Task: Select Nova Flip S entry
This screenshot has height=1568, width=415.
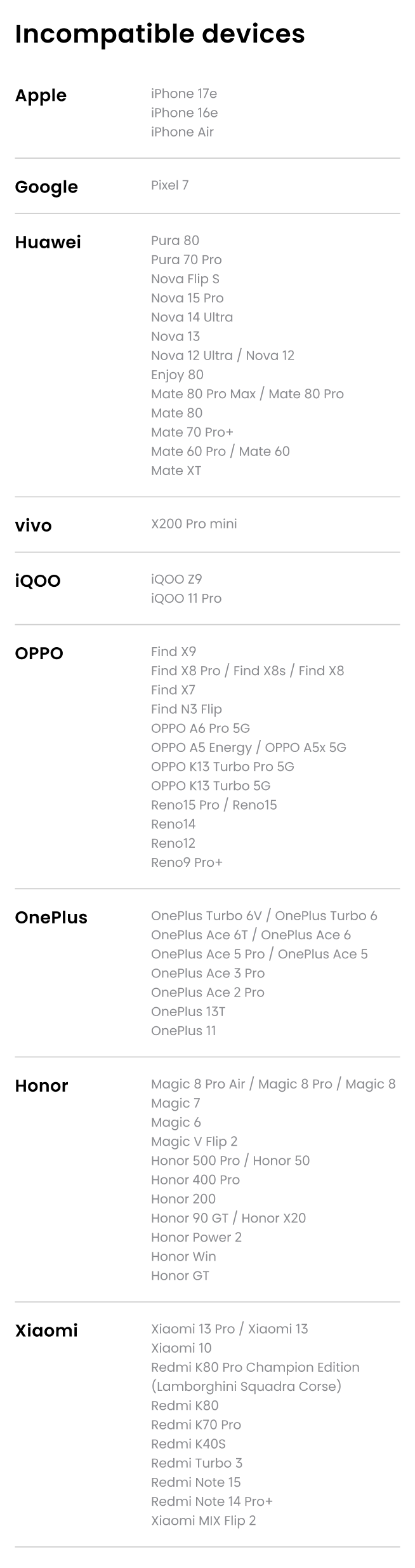Action: pos(185,279)
